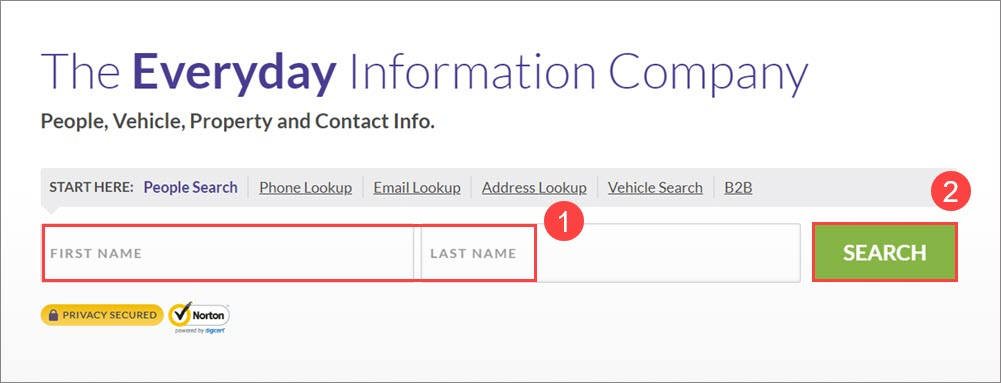Click the green SEARCH button
Screen dimensions: 1001x383
(x=884, y=252)
